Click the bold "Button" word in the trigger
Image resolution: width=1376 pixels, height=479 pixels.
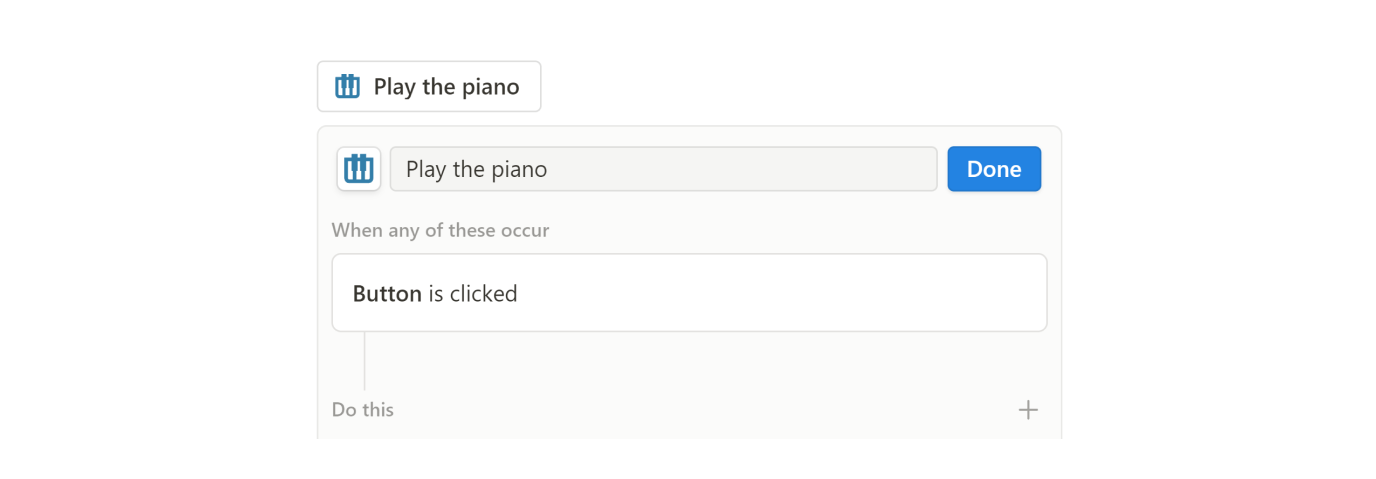(x=387, y=294)
